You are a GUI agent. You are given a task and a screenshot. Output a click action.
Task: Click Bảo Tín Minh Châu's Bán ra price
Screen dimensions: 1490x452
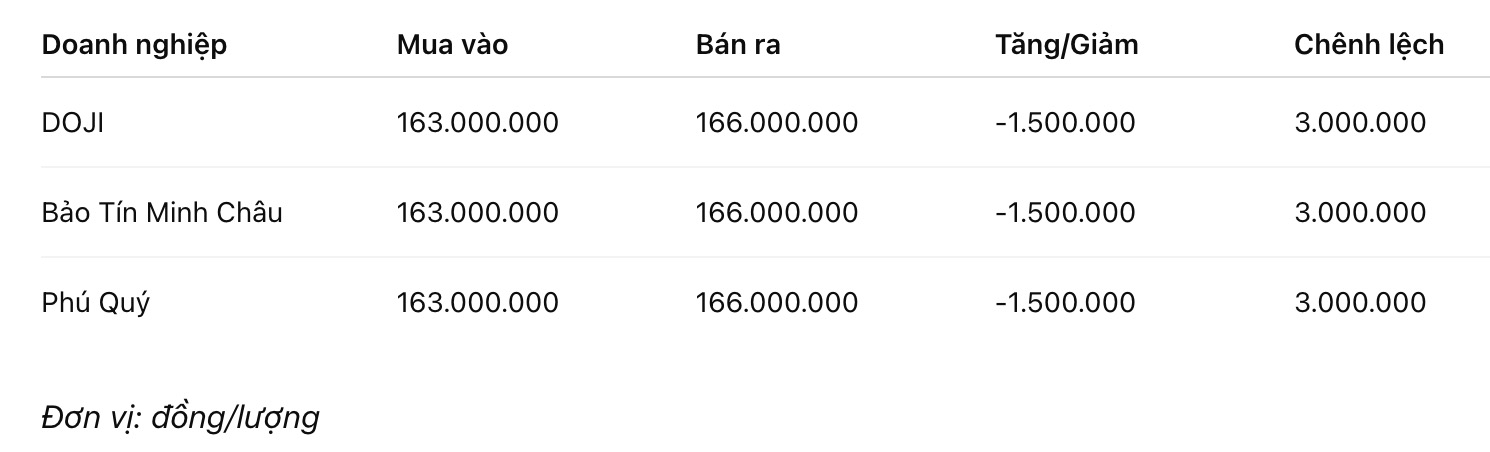click(776, 213)
